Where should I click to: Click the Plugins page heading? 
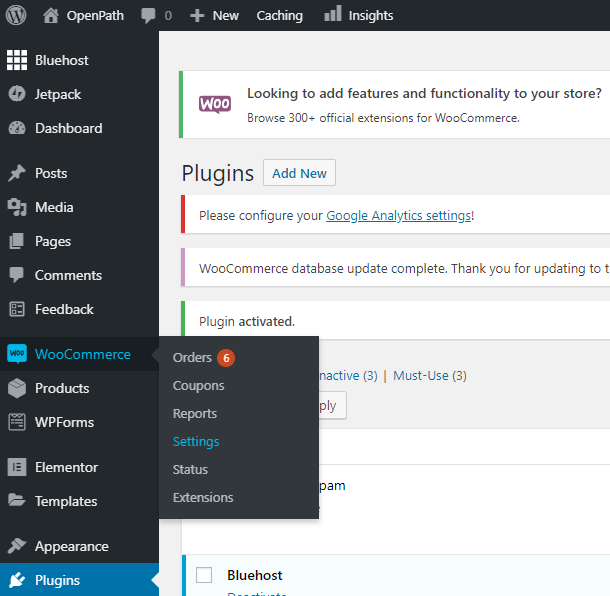(x=218, y=174)
